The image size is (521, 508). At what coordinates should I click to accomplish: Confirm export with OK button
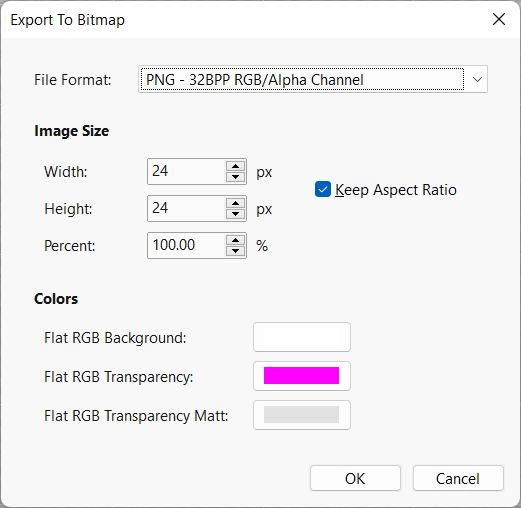click(355, 478)
